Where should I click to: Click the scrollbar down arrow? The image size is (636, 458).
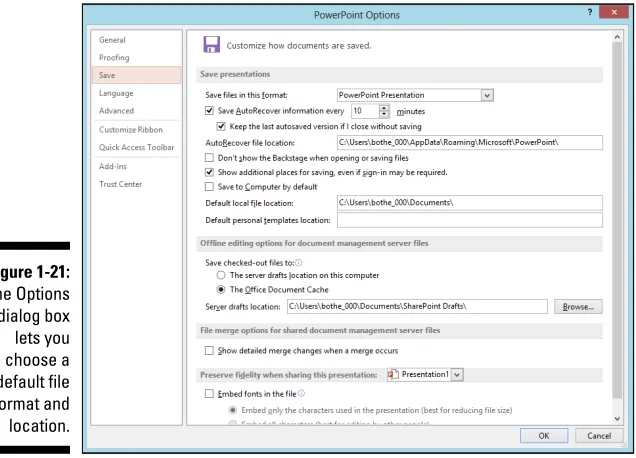tap(617, 419)
